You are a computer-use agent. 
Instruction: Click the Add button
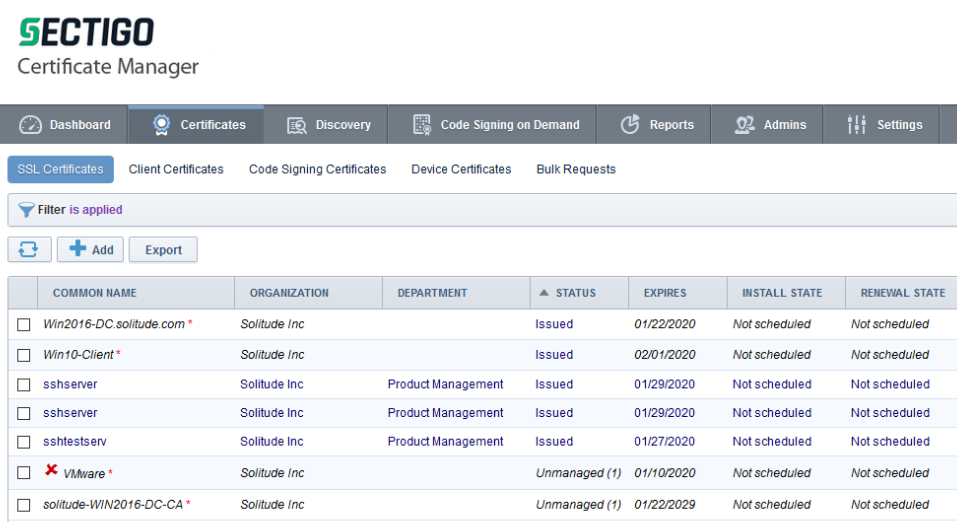(90, 250)
